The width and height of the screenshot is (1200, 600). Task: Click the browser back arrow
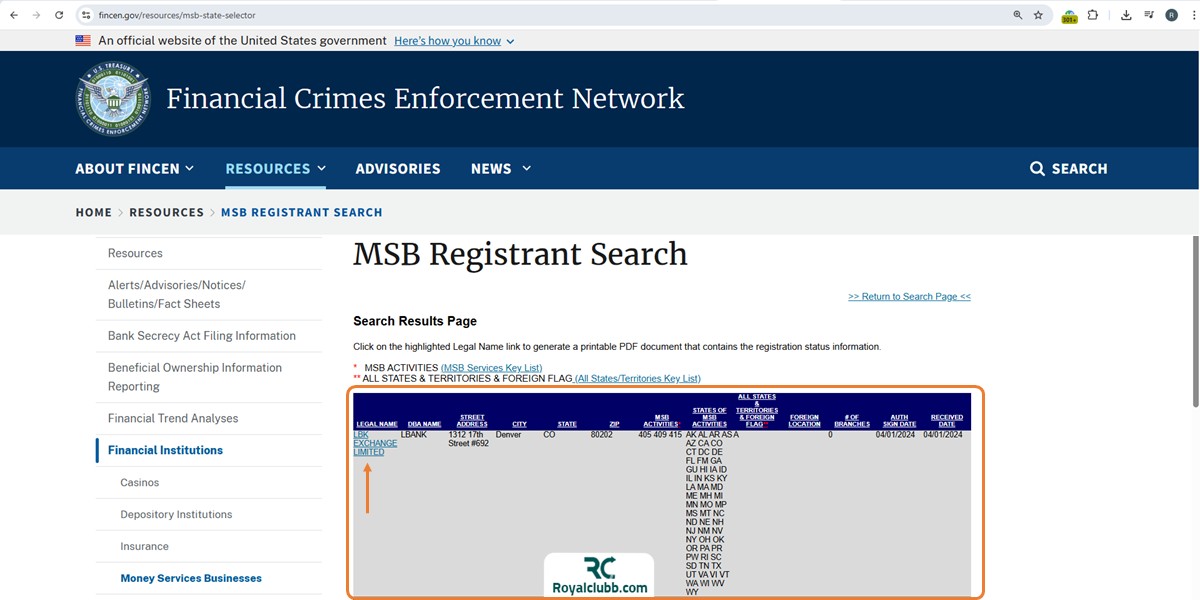pos(14,15)
